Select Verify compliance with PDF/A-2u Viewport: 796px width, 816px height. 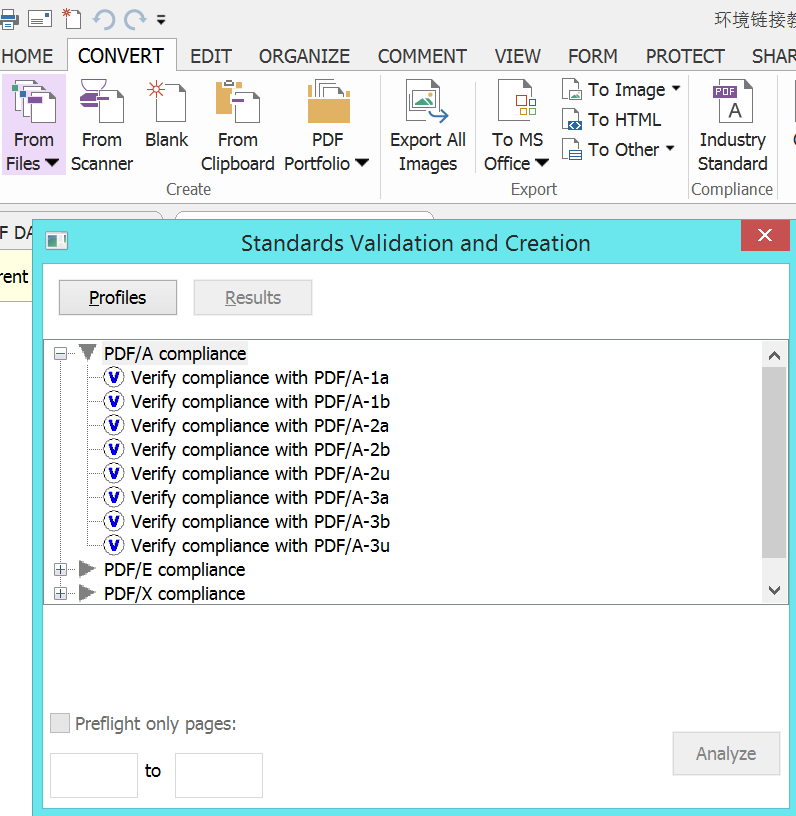260,474
